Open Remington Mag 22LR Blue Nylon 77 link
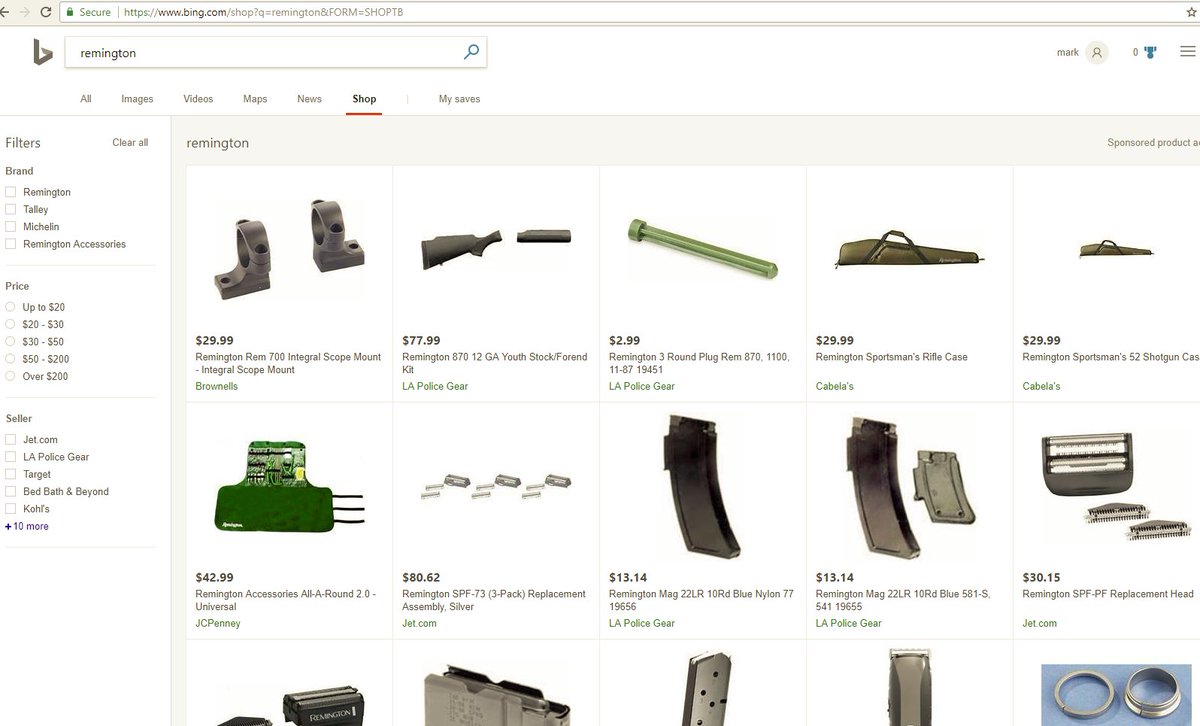Screen dimensions: 1200x726 (x=701, y=600)
